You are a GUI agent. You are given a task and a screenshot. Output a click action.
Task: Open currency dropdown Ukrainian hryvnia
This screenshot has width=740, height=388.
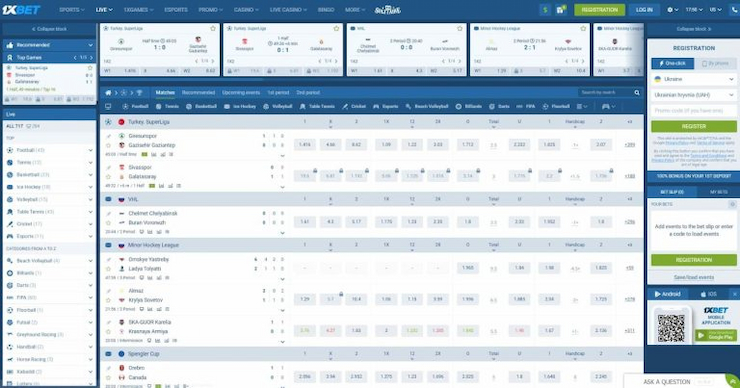694,95
